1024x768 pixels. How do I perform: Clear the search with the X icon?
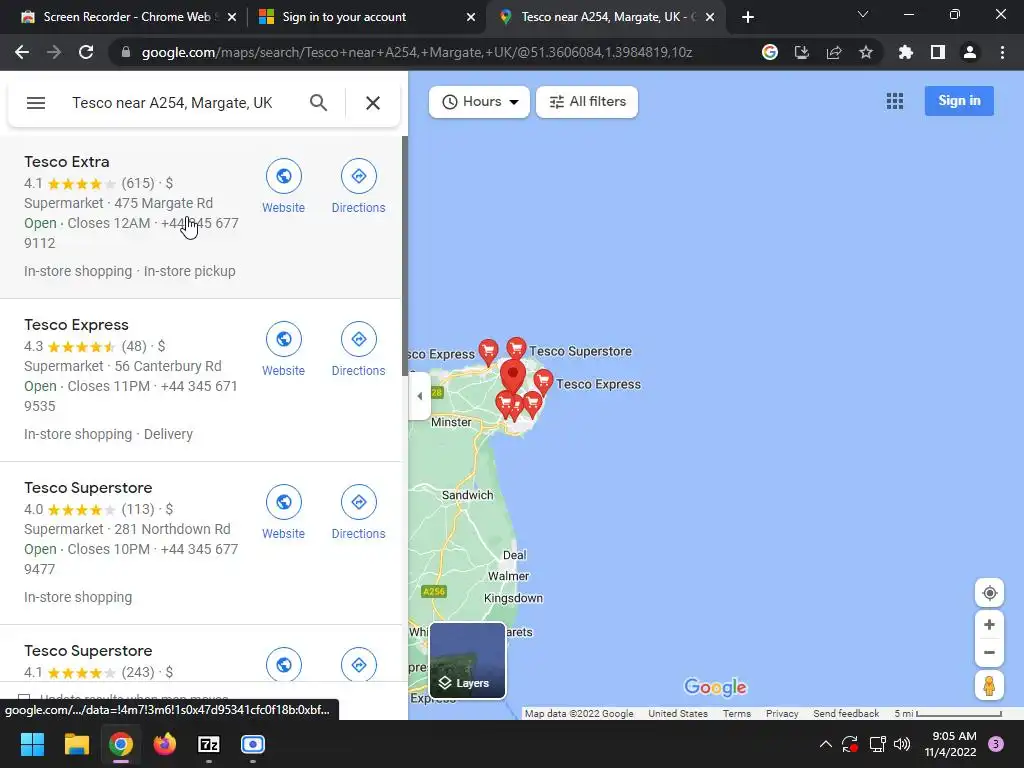373,103
